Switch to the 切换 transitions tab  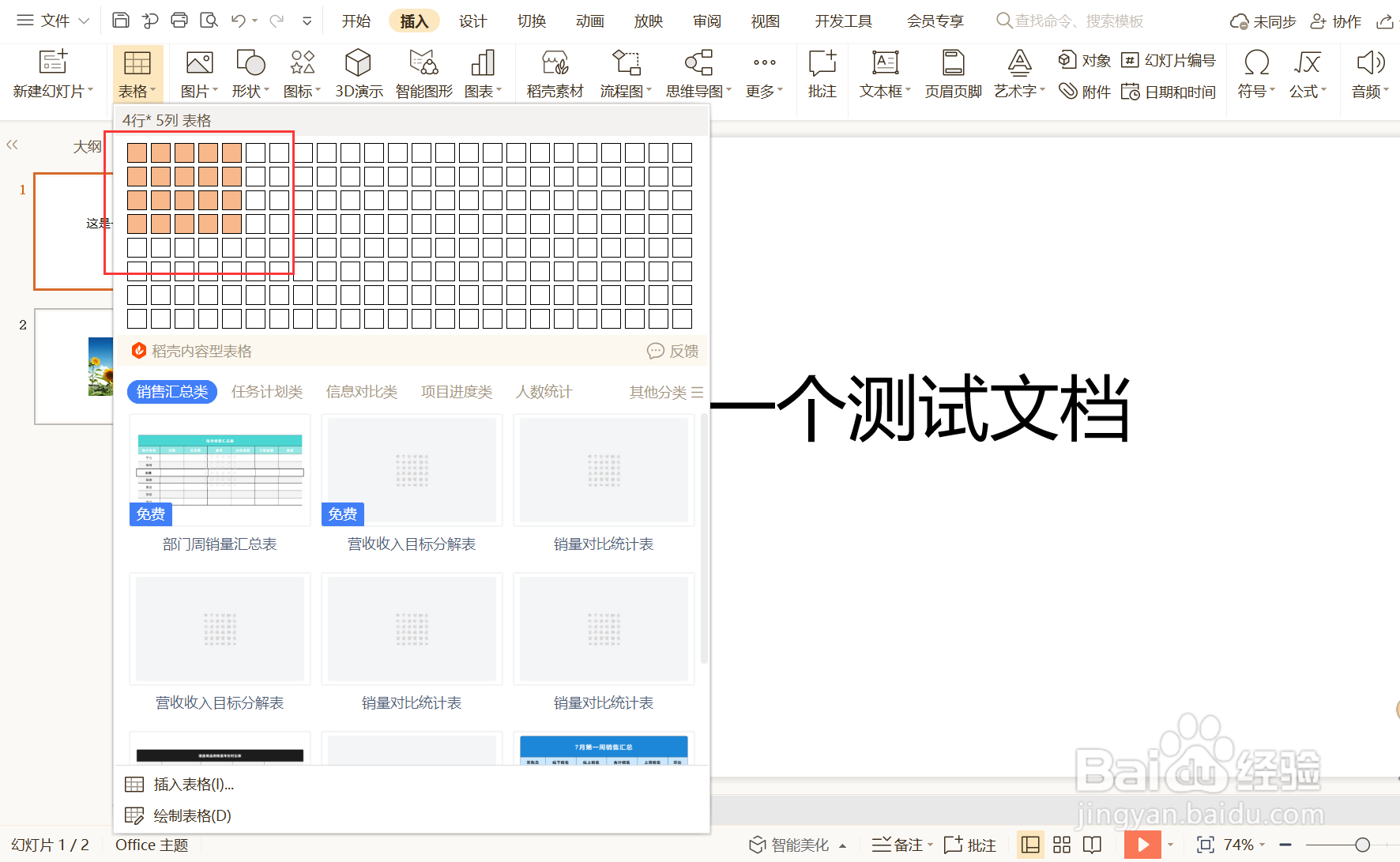532,21
